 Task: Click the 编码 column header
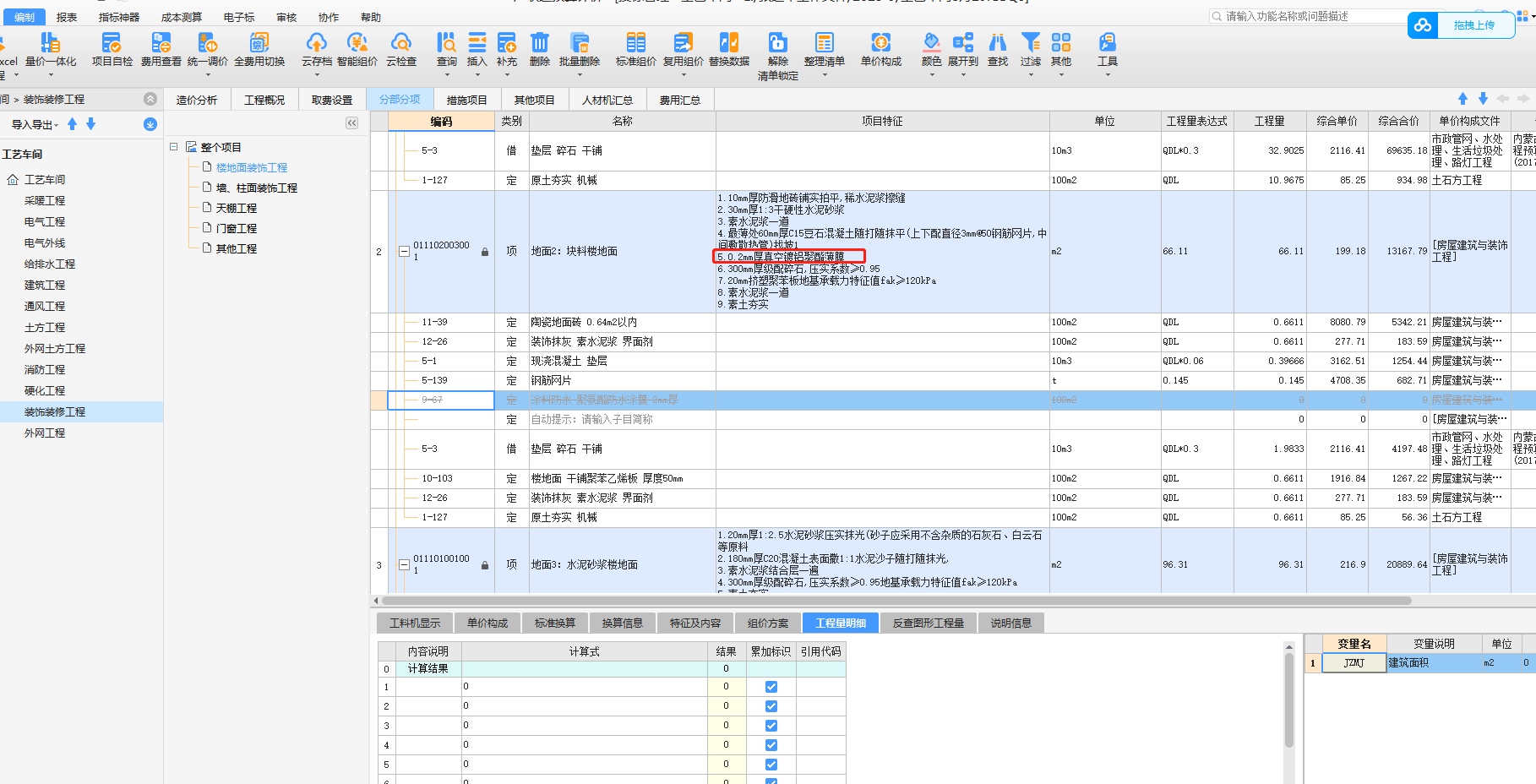tap(441, 122)
